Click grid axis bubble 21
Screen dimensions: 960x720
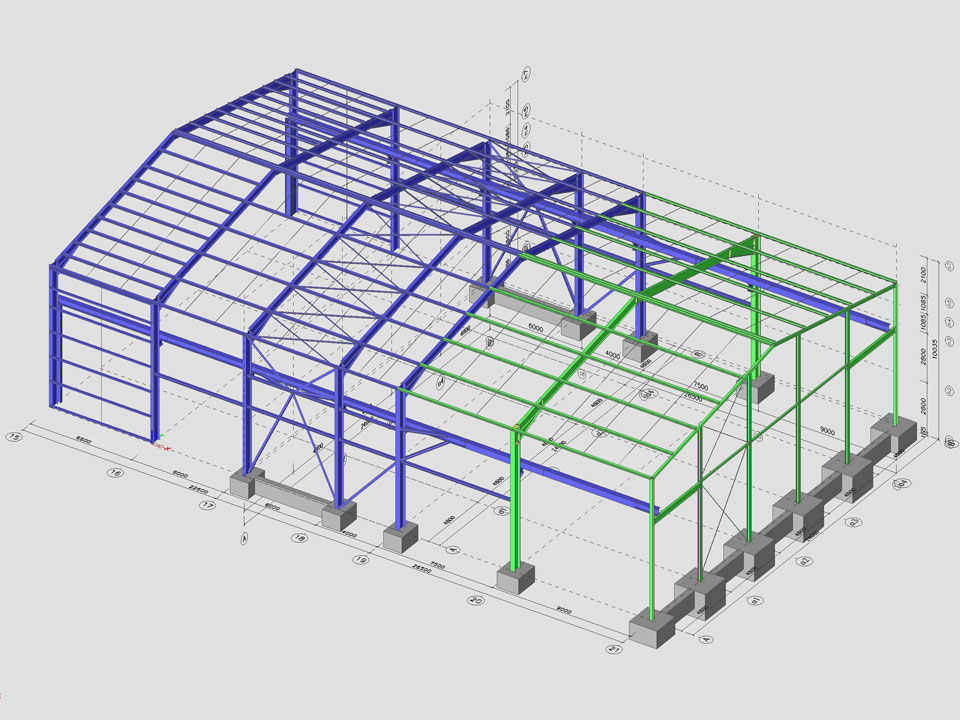(x=614, y=649)
